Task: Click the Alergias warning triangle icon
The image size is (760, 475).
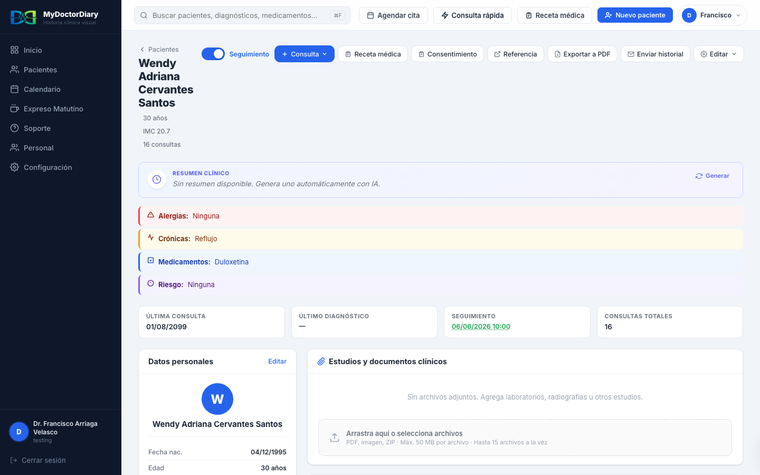Action: click(151, 215)
